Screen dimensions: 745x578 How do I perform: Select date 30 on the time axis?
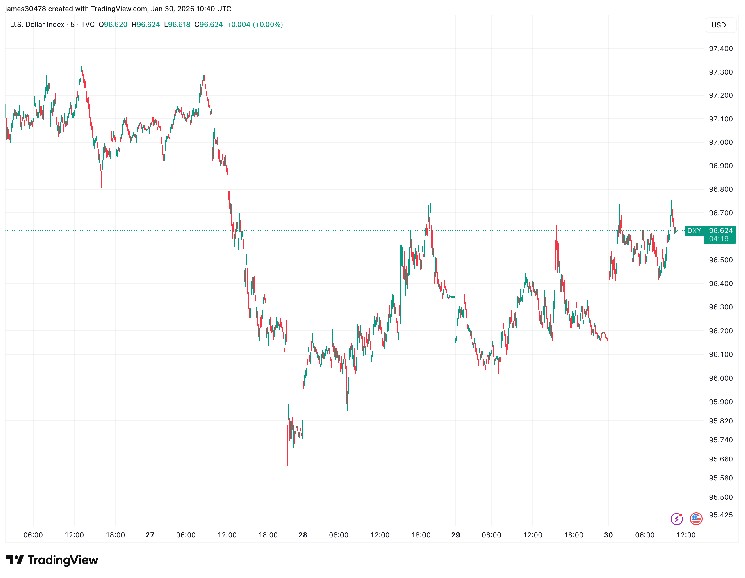(x=609, y=534)
